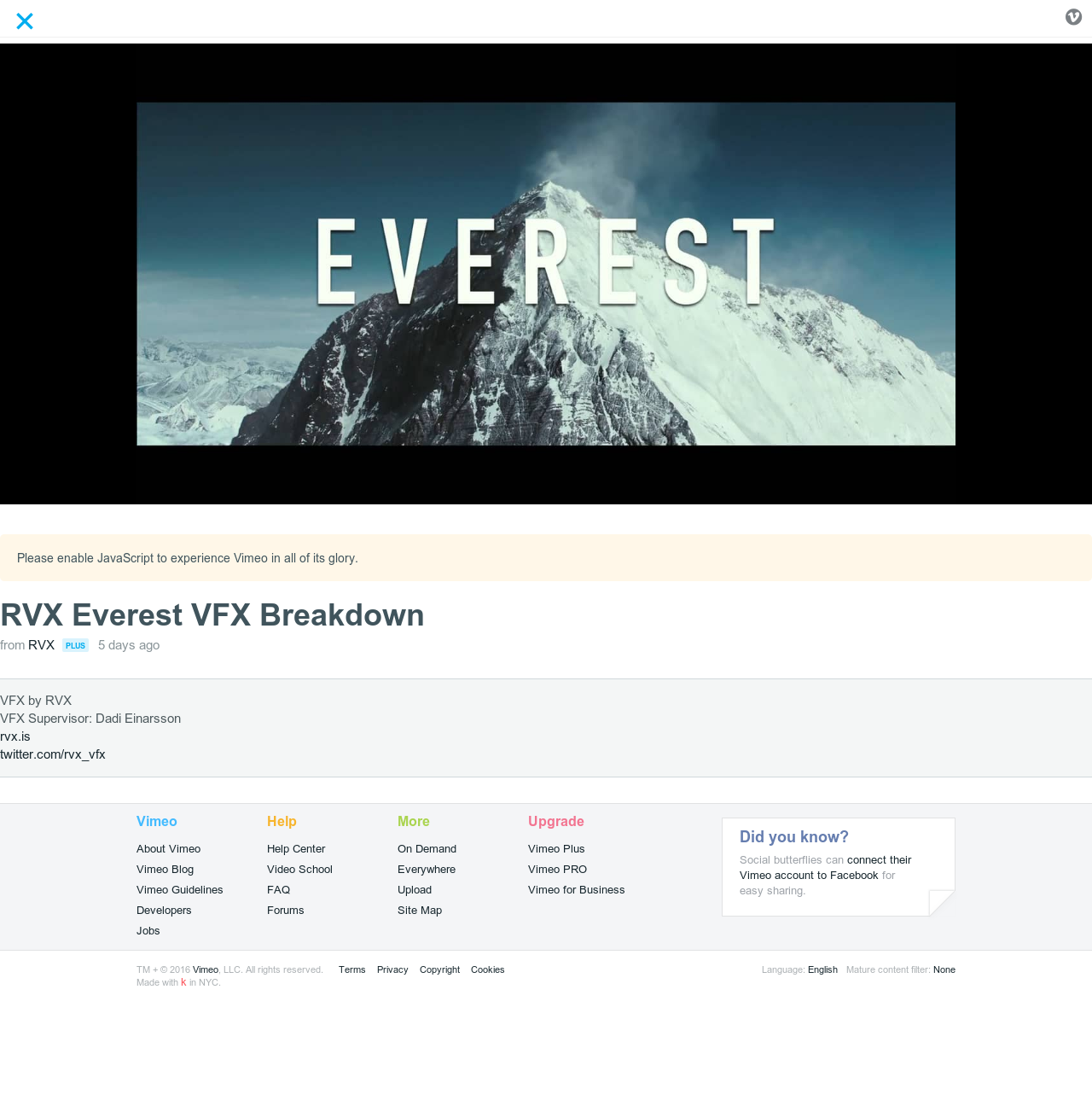
Task: Open Vimeo Guidelines
Action: click(x=179, y=890)
